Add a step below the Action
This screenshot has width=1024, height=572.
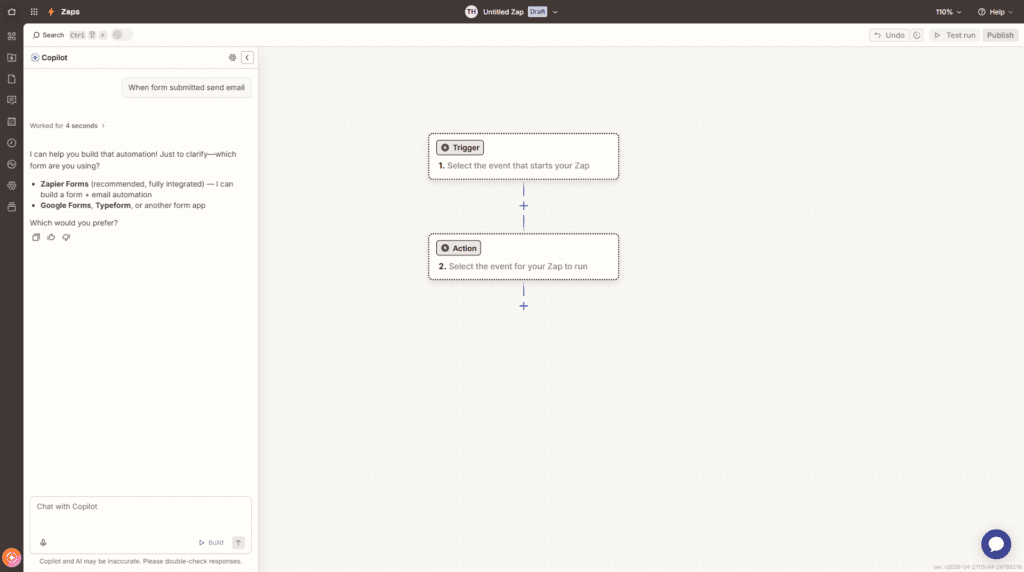[x=523, y=306]
